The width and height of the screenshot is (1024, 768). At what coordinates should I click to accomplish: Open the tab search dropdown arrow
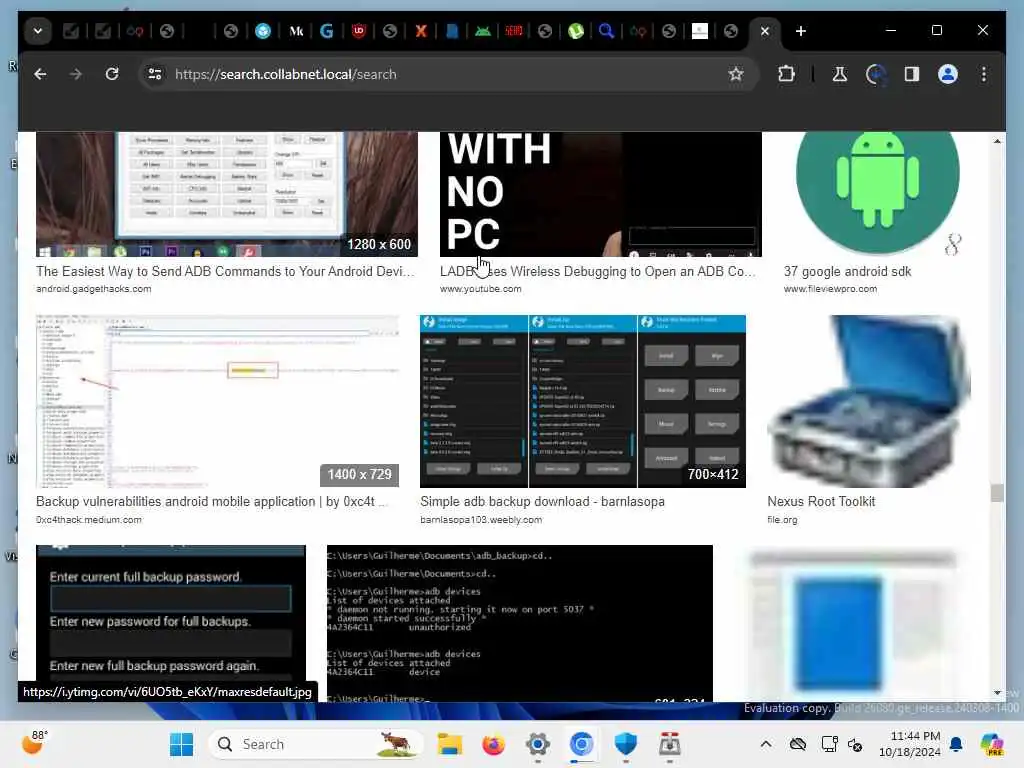(x=38, y=31)
